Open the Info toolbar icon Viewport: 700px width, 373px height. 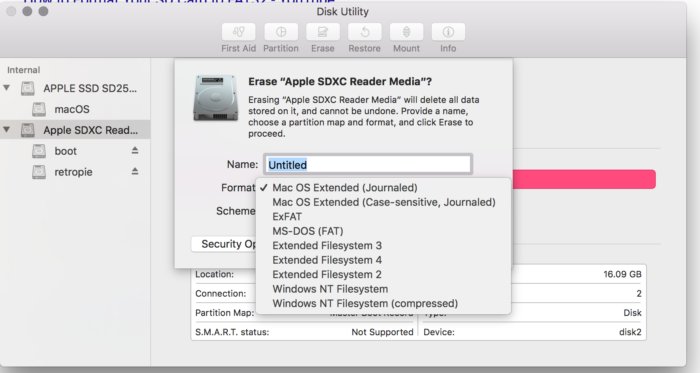448,32
